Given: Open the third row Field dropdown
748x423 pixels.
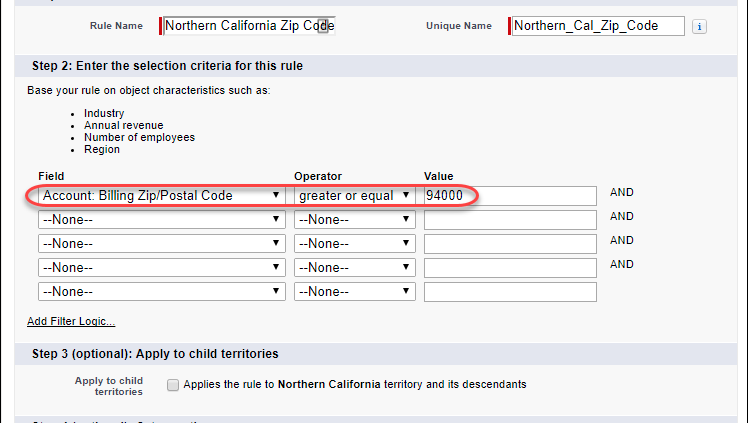Looking at the screenshot, I should [x=161, y=243].
